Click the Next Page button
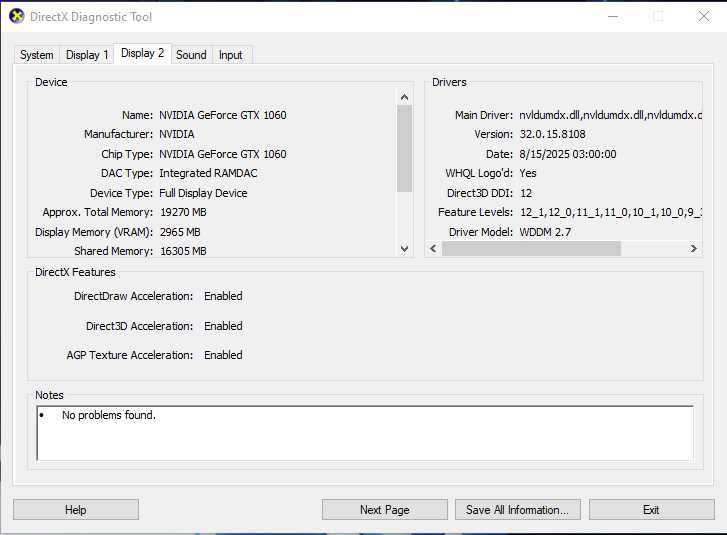 click(x=385, y=510)
